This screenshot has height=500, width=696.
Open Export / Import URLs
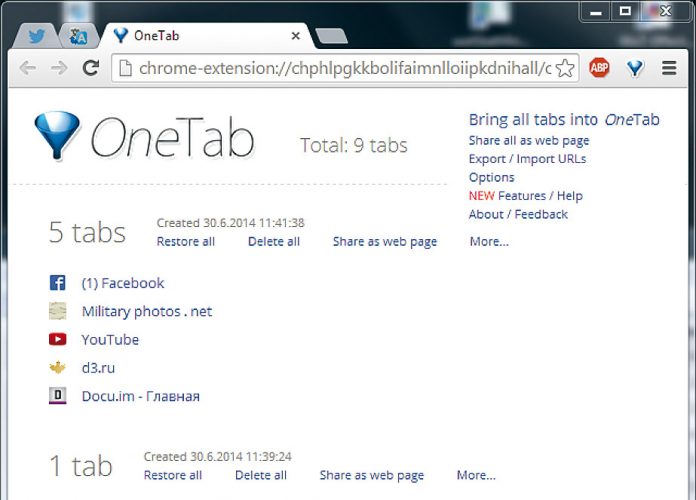[x=527, y=159]
